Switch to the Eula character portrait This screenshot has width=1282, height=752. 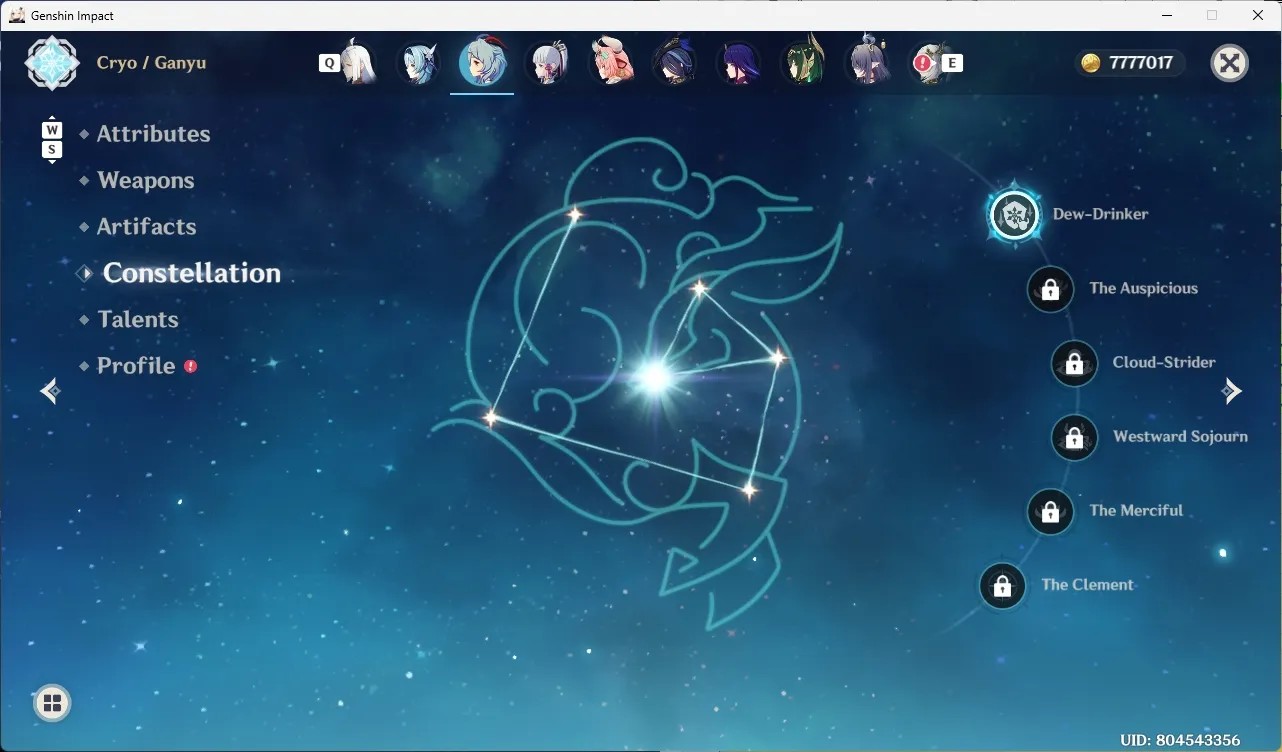(x=419, y=63)
